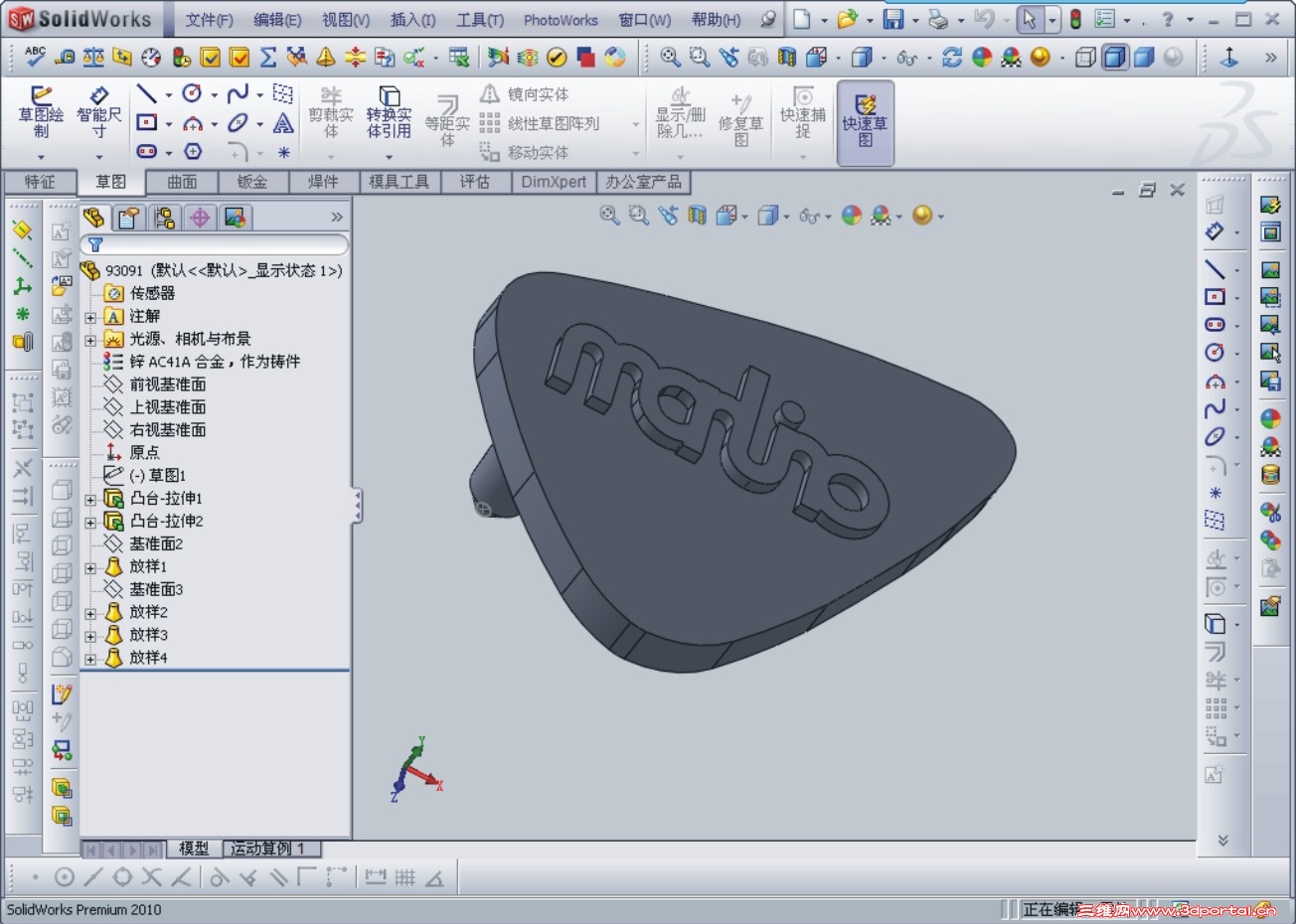Click the 线性草图阵列 linear pattern button

(x=540, y=123)
